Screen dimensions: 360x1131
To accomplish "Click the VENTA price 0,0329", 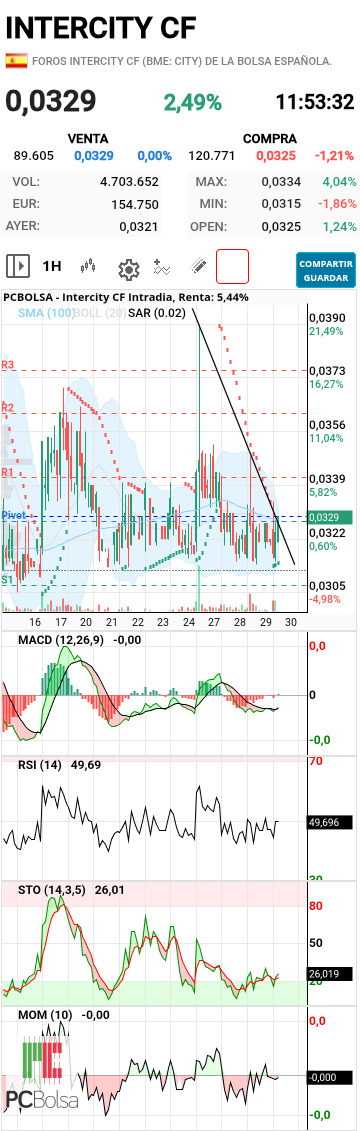I will coord(94,155).
